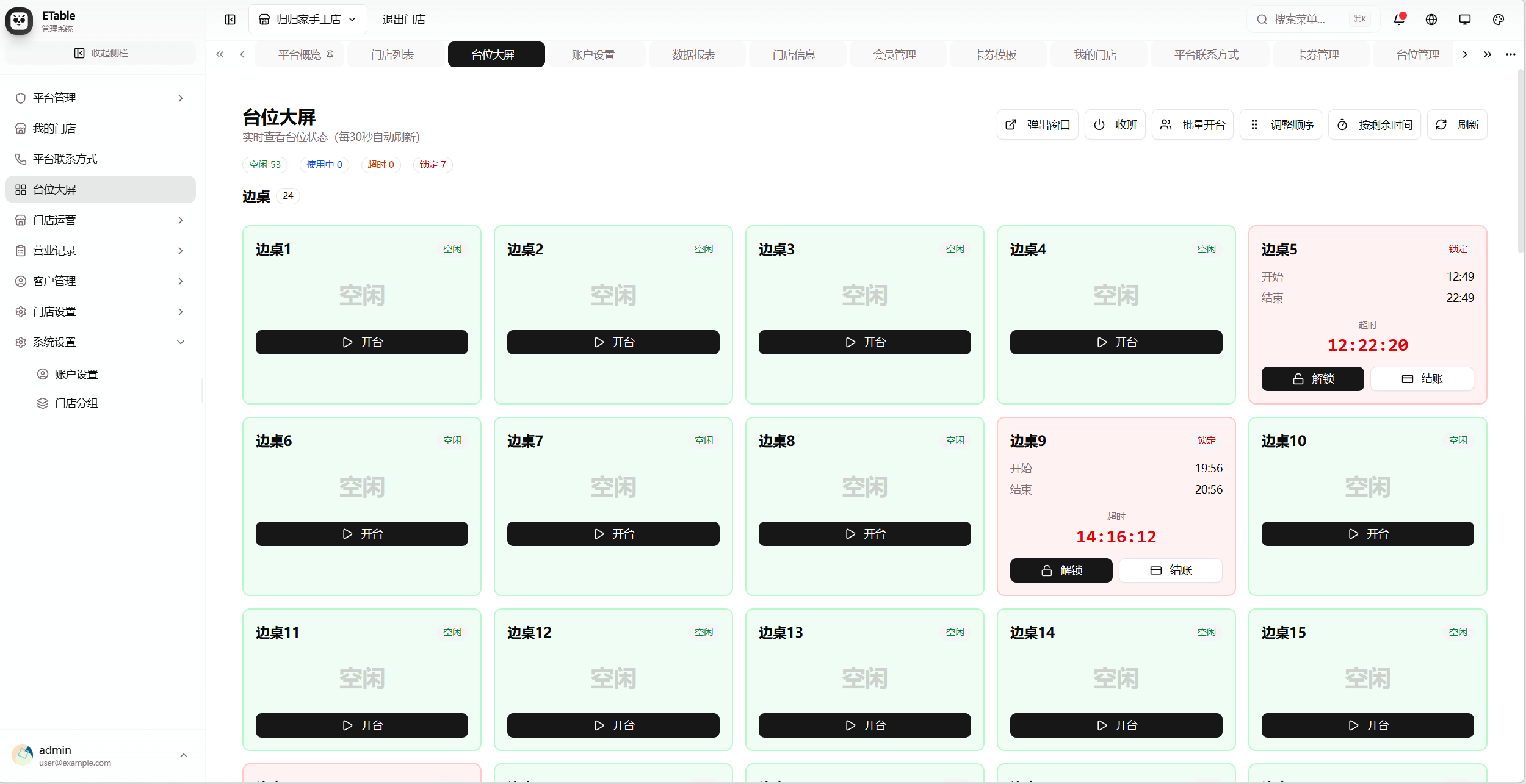
Task: Click the 刷新 refresh button
Action: click(x=1458, y=124)
